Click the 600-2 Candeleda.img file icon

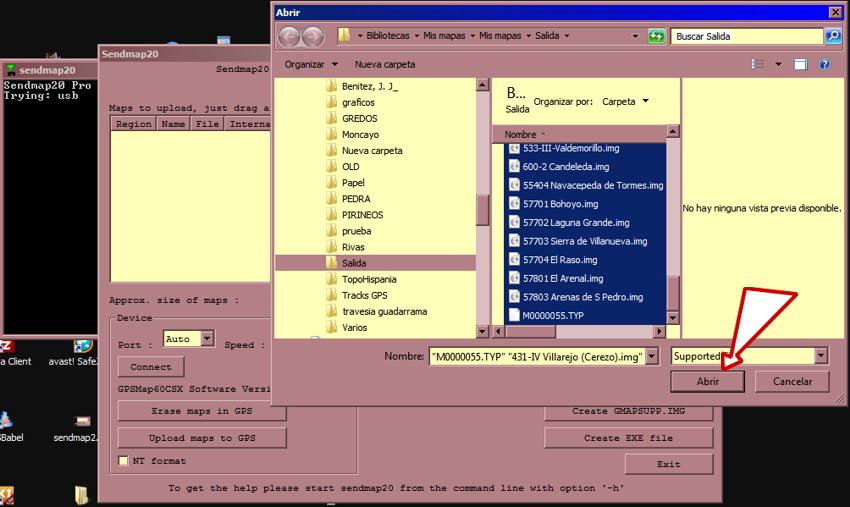pyautogui.click(x=514, y=166)
